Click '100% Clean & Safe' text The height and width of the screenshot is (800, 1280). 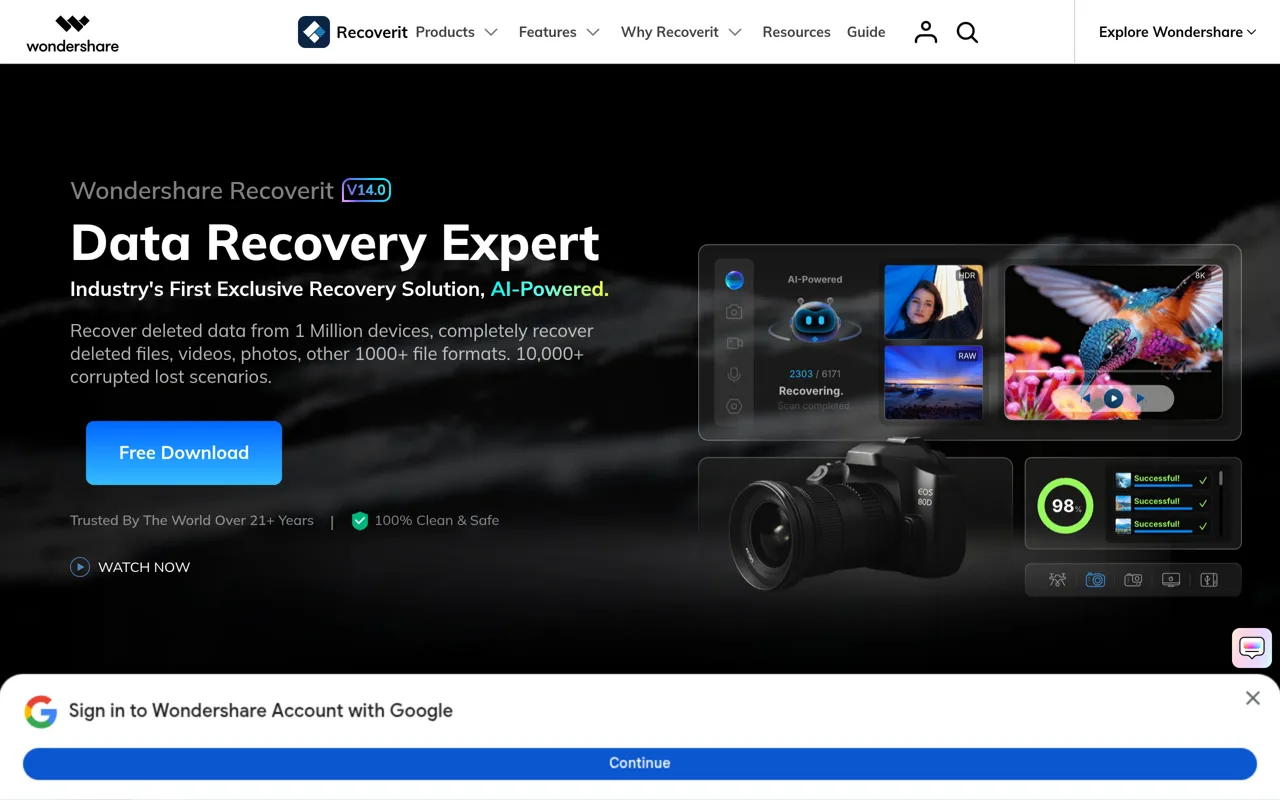click(437, 520)
